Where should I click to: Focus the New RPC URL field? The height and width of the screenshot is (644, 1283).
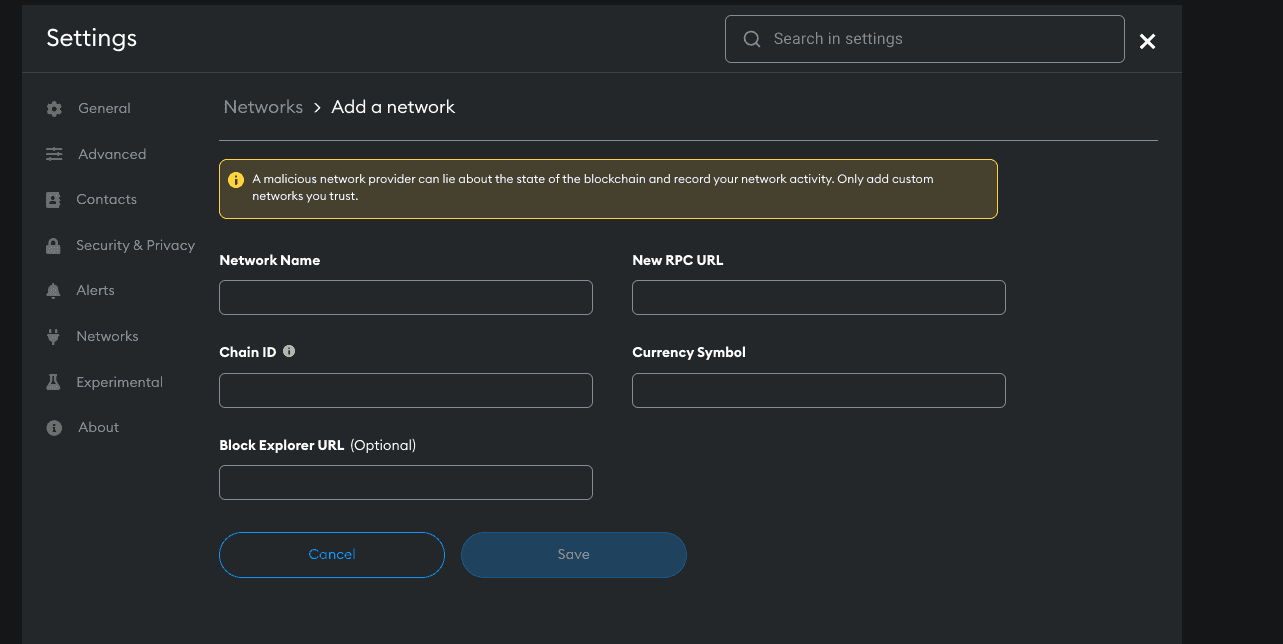pyautogui.click(x=818, y=298)
